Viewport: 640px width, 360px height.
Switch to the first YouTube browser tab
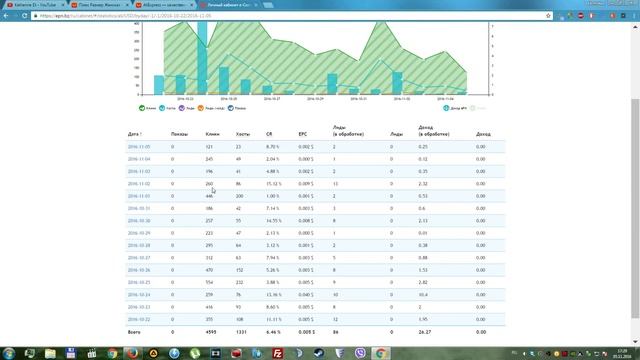35,5
